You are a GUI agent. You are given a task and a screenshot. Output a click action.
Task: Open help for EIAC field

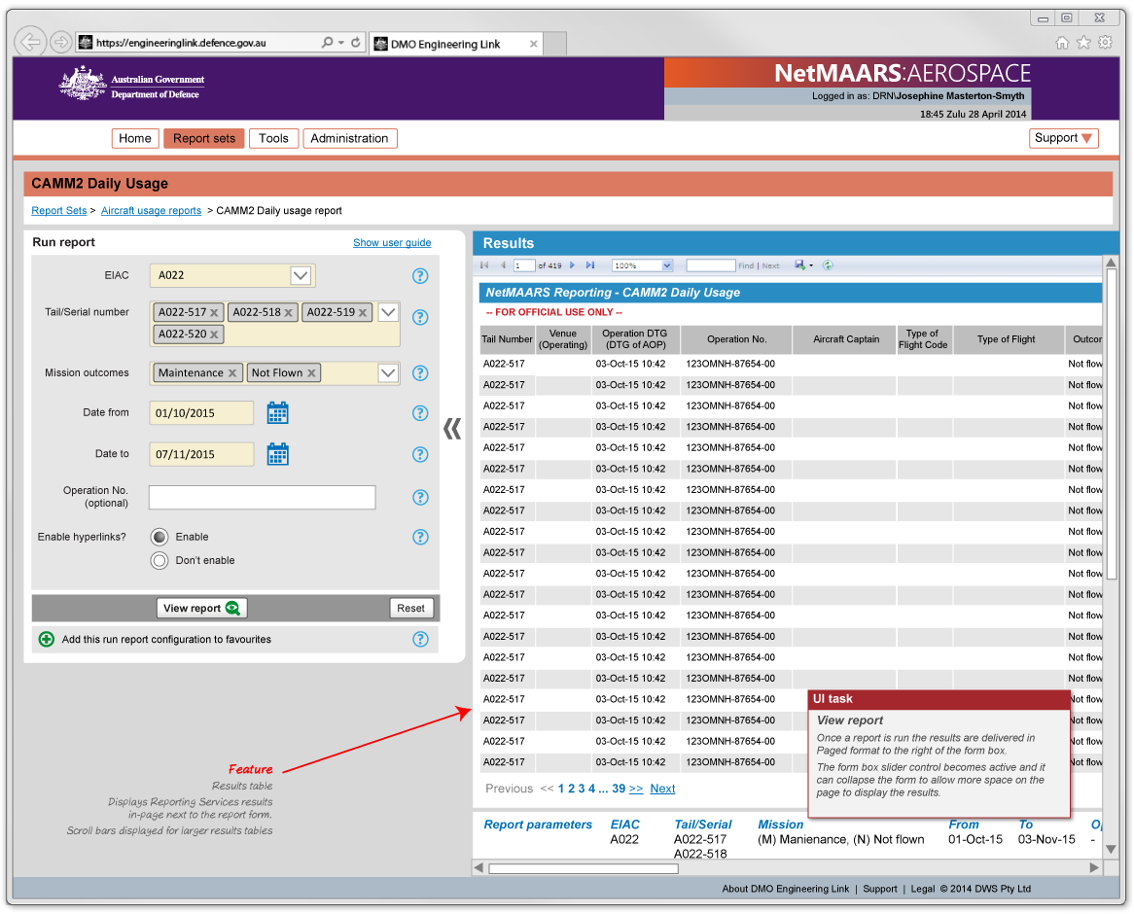coord(420,276)
